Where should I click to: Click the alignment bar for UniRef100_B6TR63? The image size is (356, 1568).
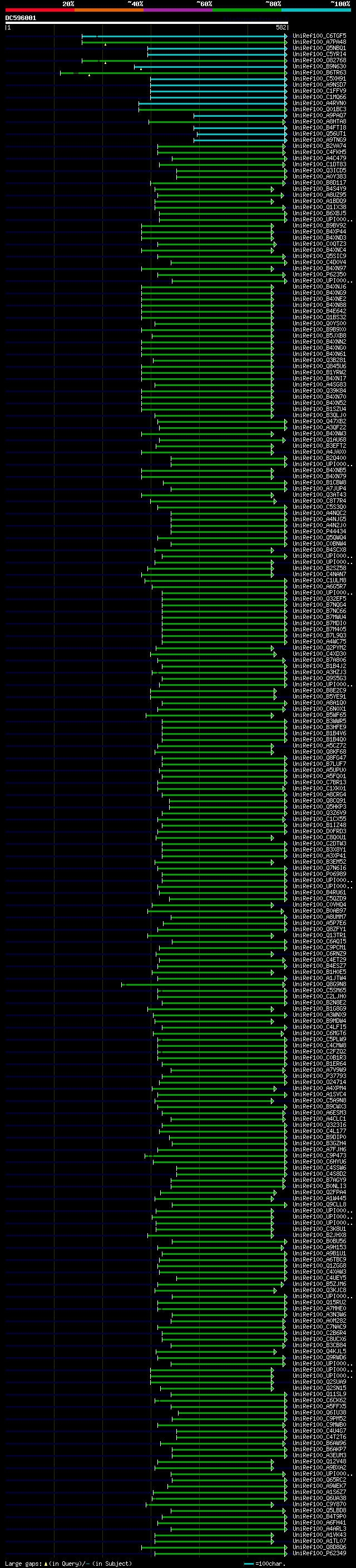[x=174, y=72]
